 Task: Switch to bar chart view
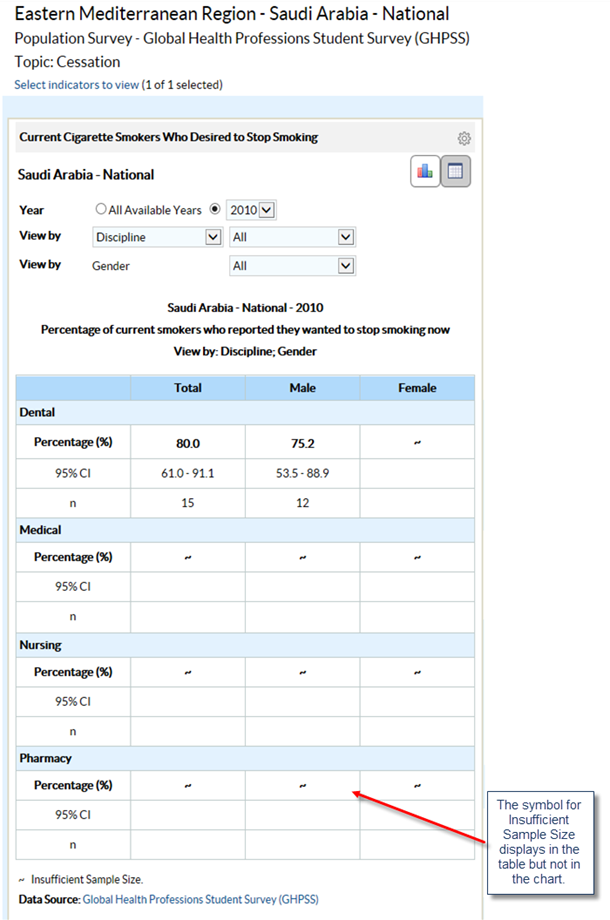(425, 172)
